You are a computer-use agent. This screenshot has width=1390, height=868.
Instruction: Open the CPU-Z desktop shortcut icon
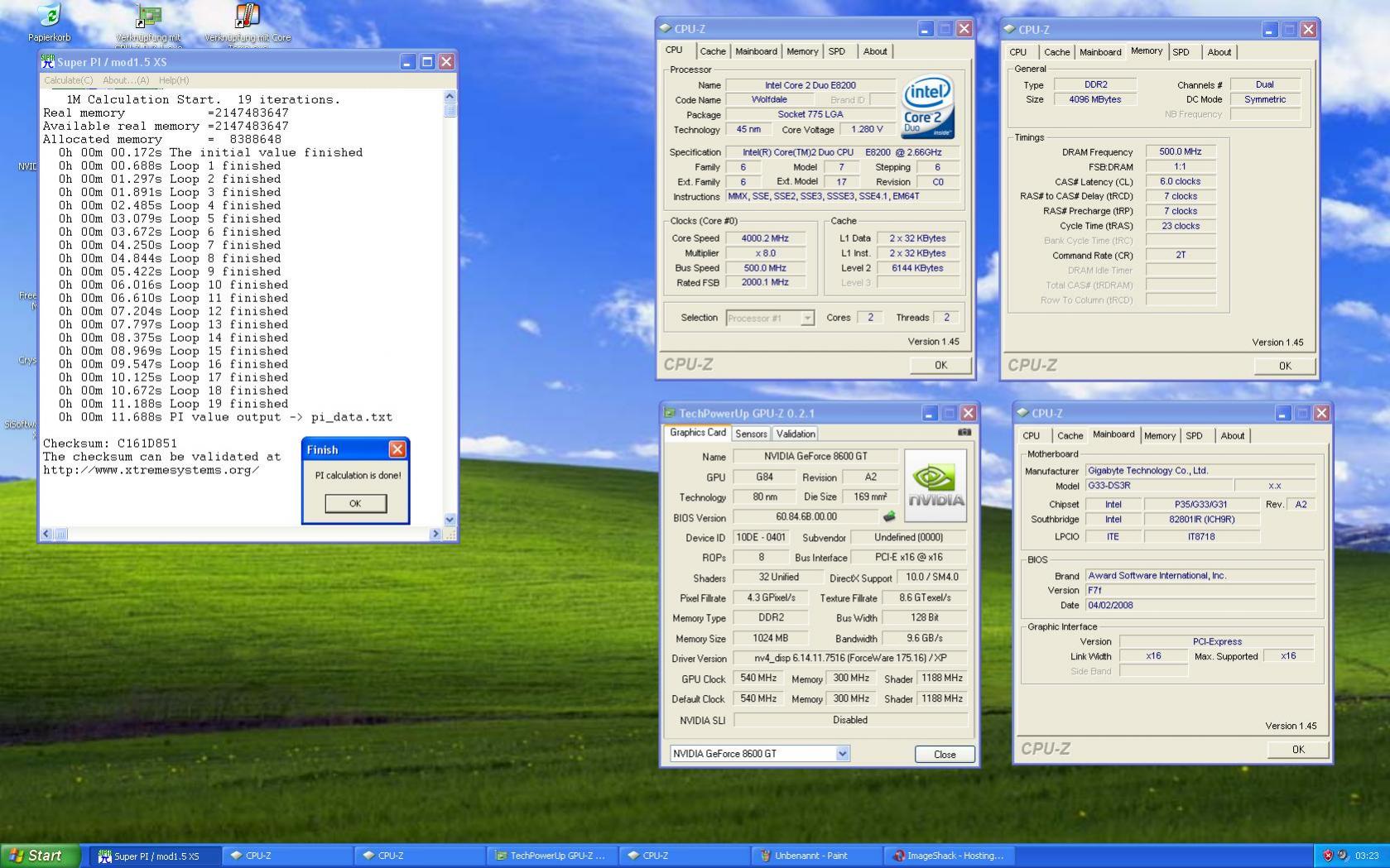pos(148,17)
